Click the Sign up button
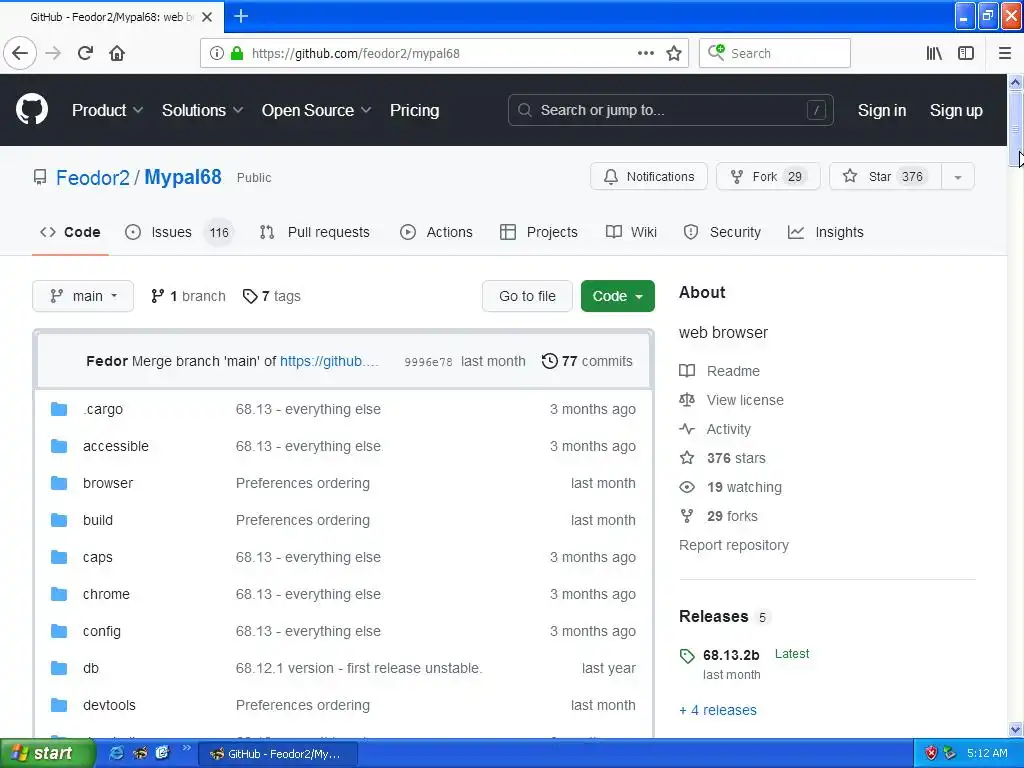This screenshot has width=1024, height=768. click(x=955, y=110)
